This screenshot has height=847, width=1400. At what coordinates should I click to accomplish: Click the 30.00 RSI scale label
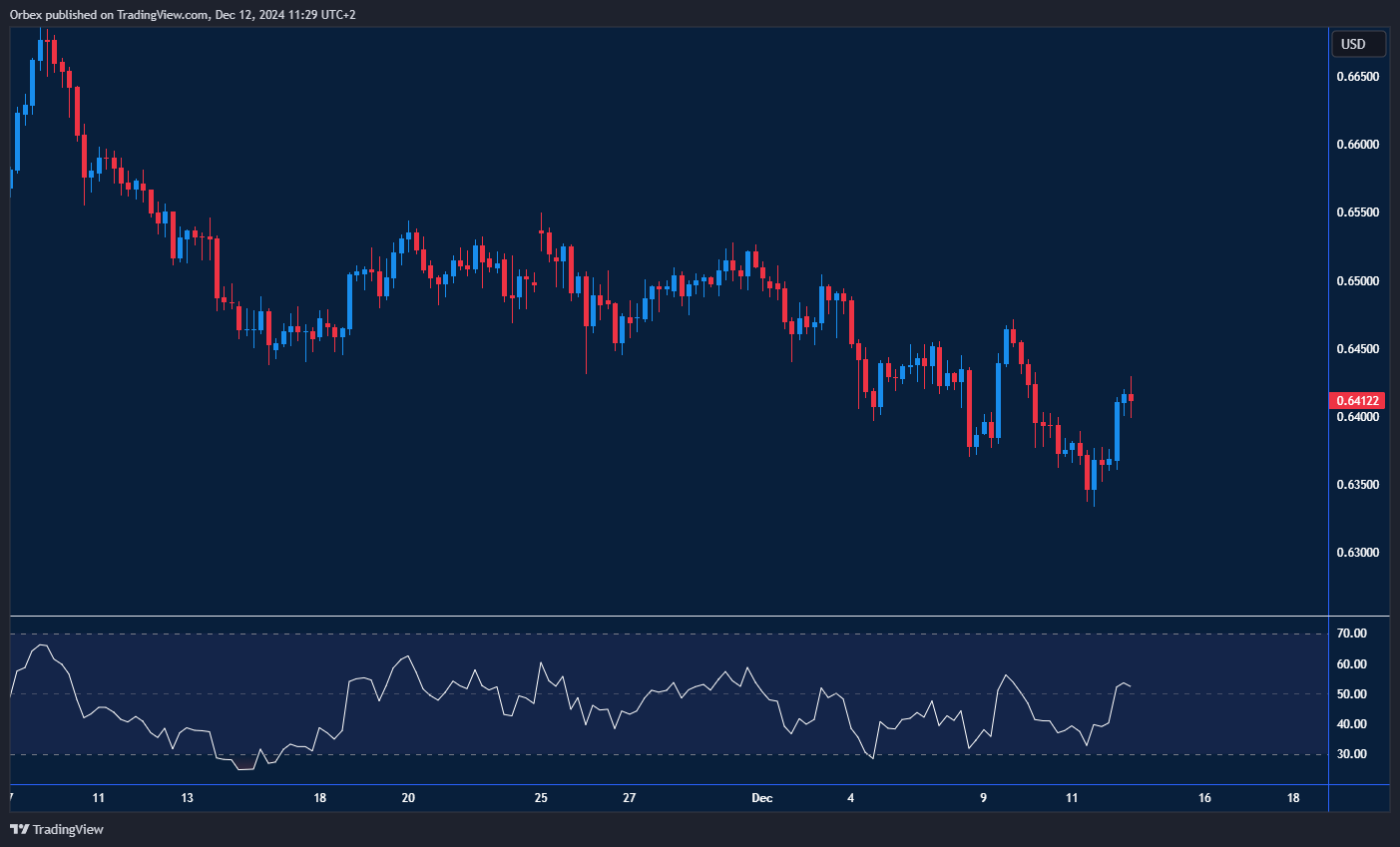coord(1352,754)
